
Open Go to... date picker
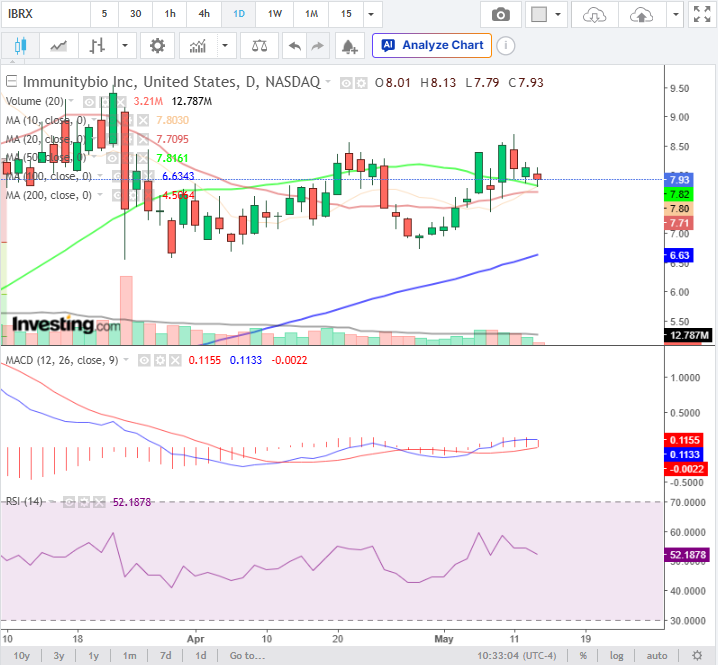click(x=247, y=655)
